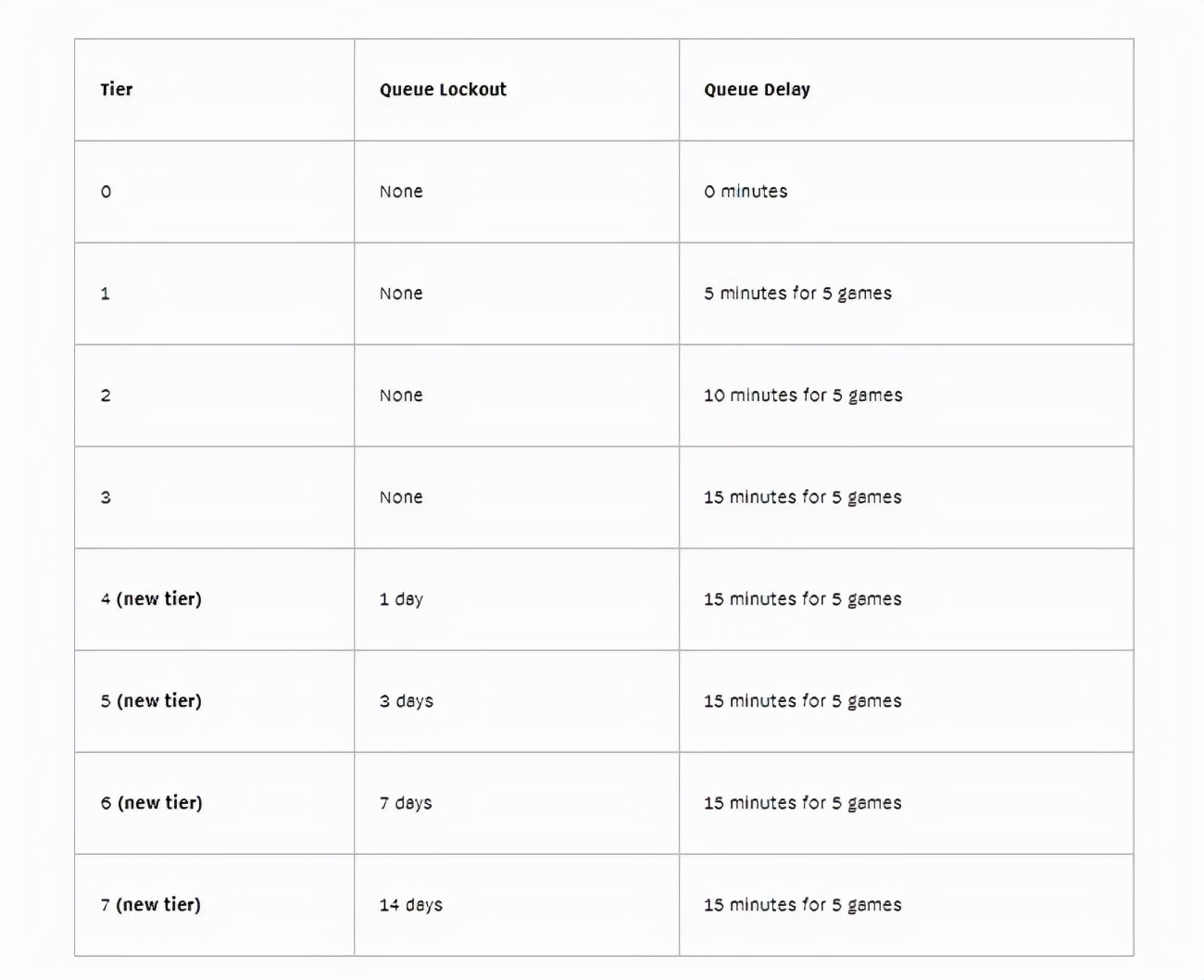Select the tier 3 cell
The width and height of the screenshot is (1204, 980).
[x=106, y=497]
